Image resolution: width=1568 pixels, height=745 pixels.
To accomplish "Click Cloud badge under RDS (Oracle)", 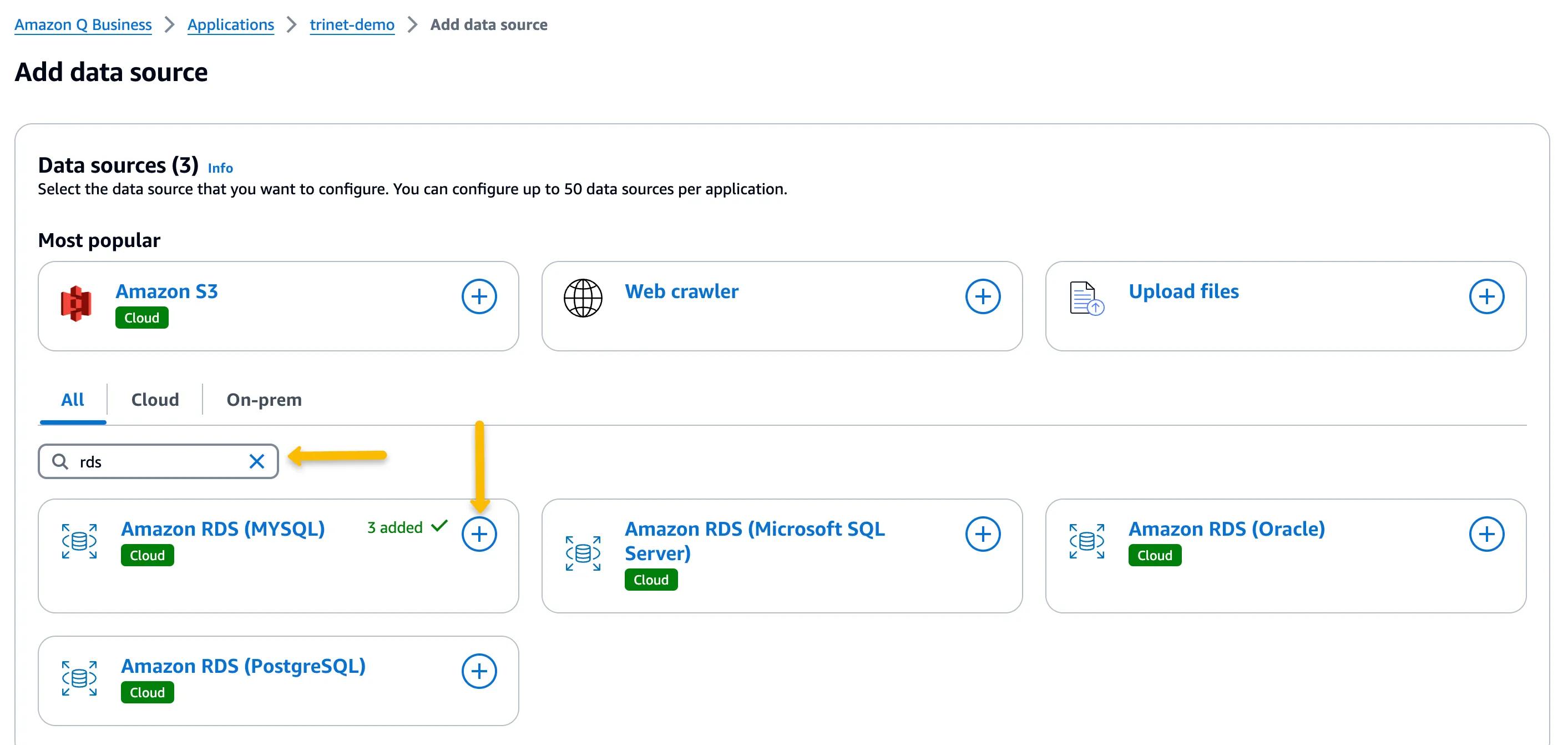I will [x=1155, y=556].
